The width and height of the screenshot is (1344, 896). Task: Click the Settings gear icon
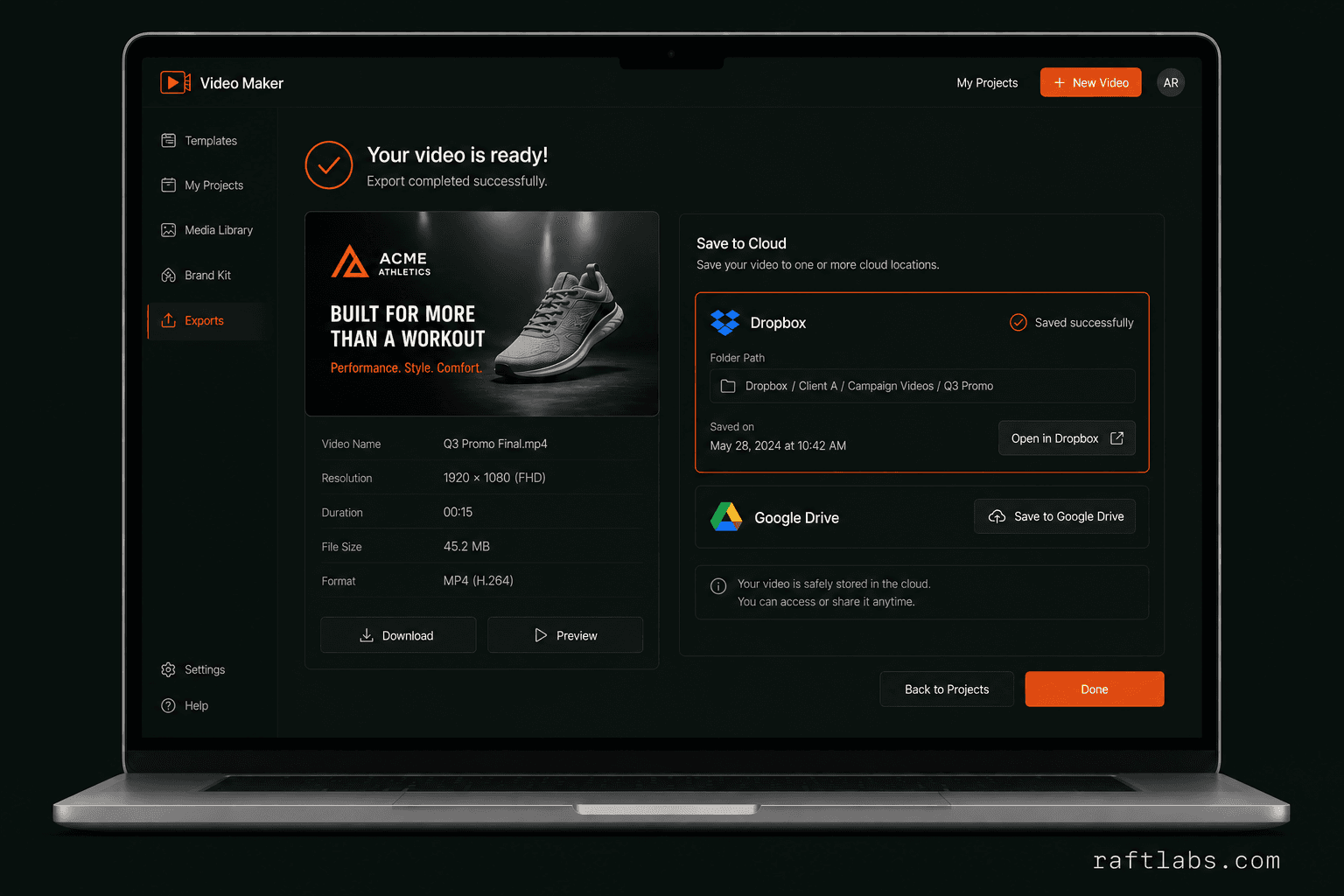click(168, 669)
